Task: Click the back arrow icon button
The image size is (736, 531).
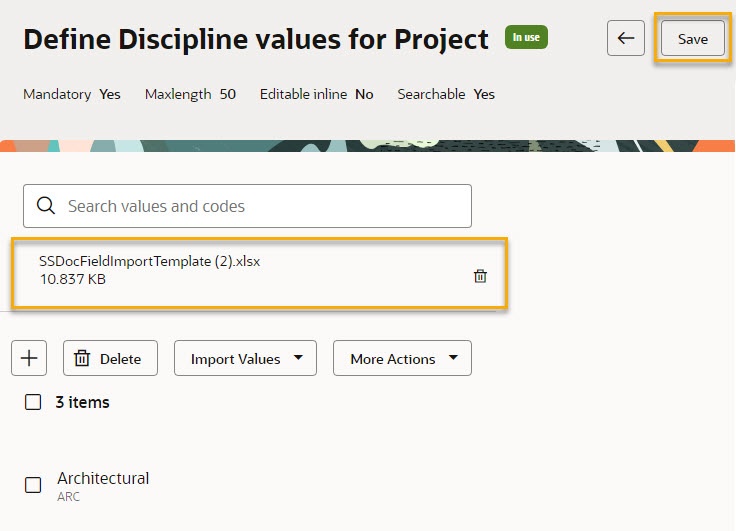Action: point(626,38)
